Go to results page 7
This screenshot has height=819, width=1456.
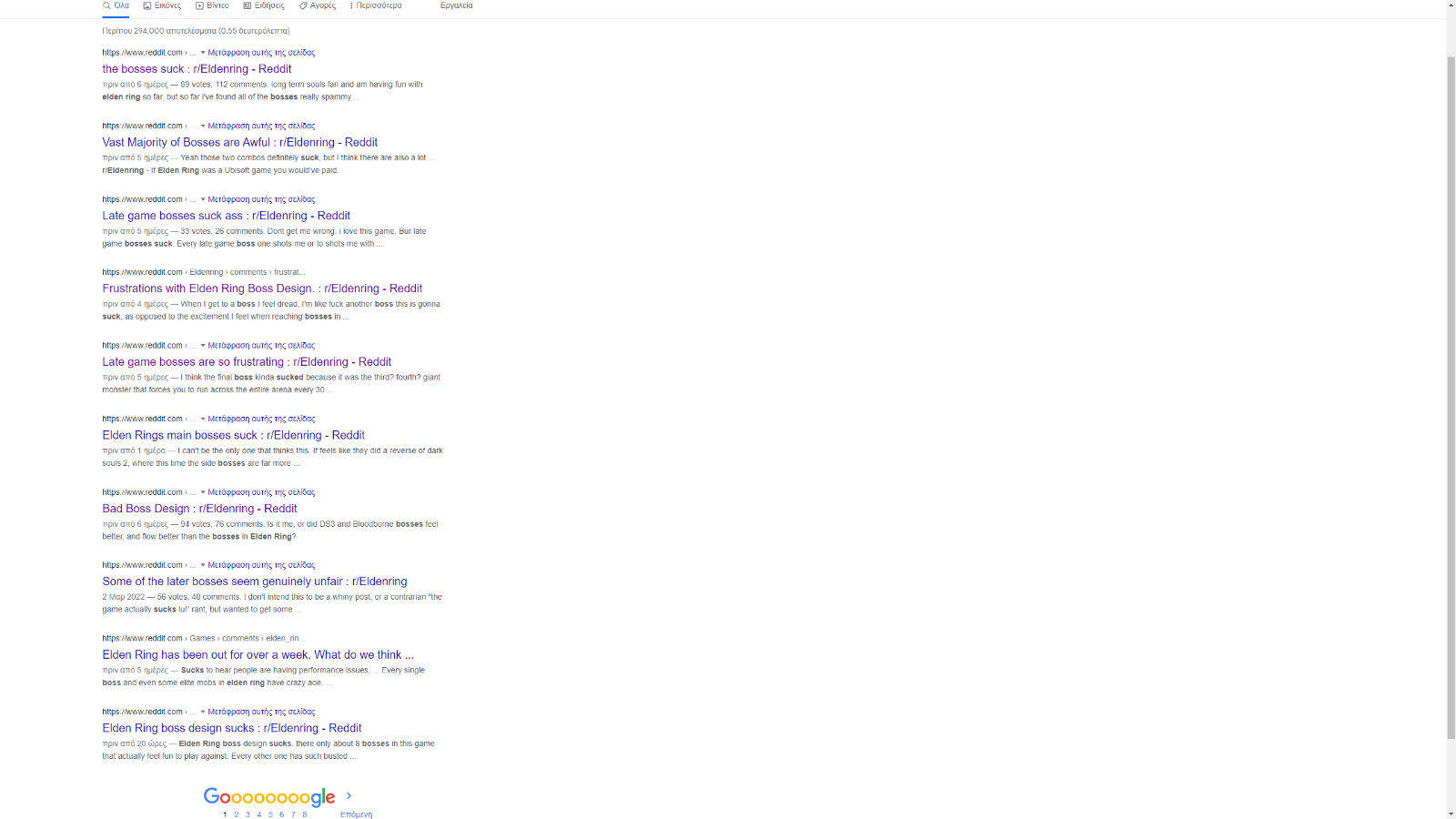(x=293, y=814)
